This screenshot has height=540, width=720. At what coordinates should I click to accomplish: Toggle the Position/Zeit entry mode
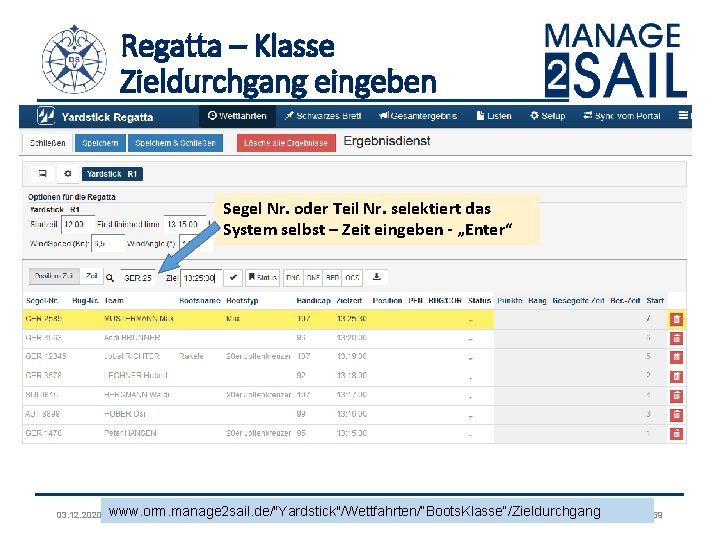click(x=54, y=276)
